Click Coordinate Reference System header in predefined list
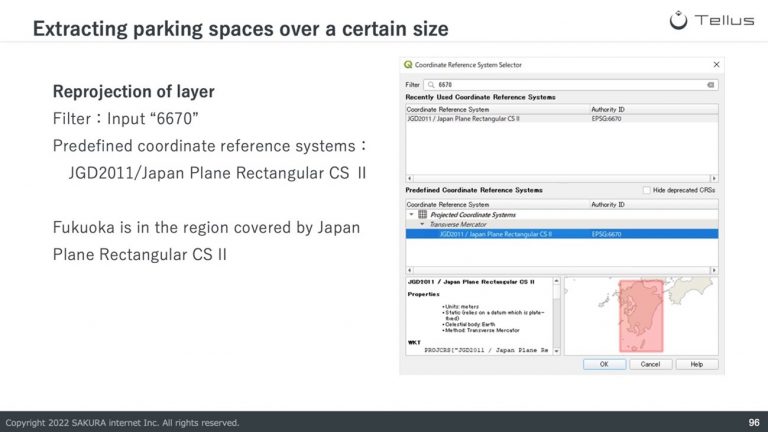 point(448,204)
